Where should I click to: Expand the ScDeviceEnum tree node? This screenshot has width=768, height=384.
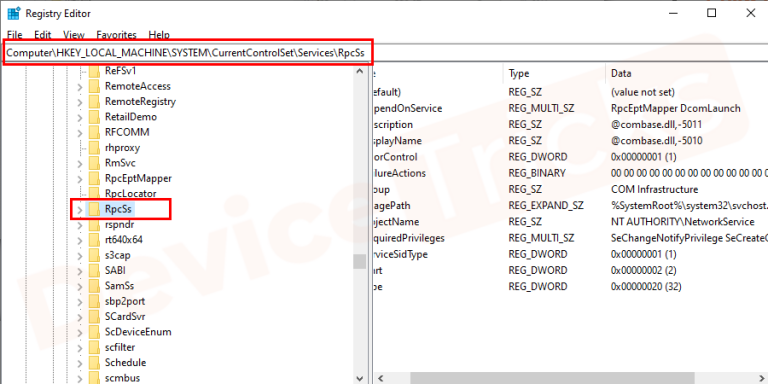click(x=80, y=332)
